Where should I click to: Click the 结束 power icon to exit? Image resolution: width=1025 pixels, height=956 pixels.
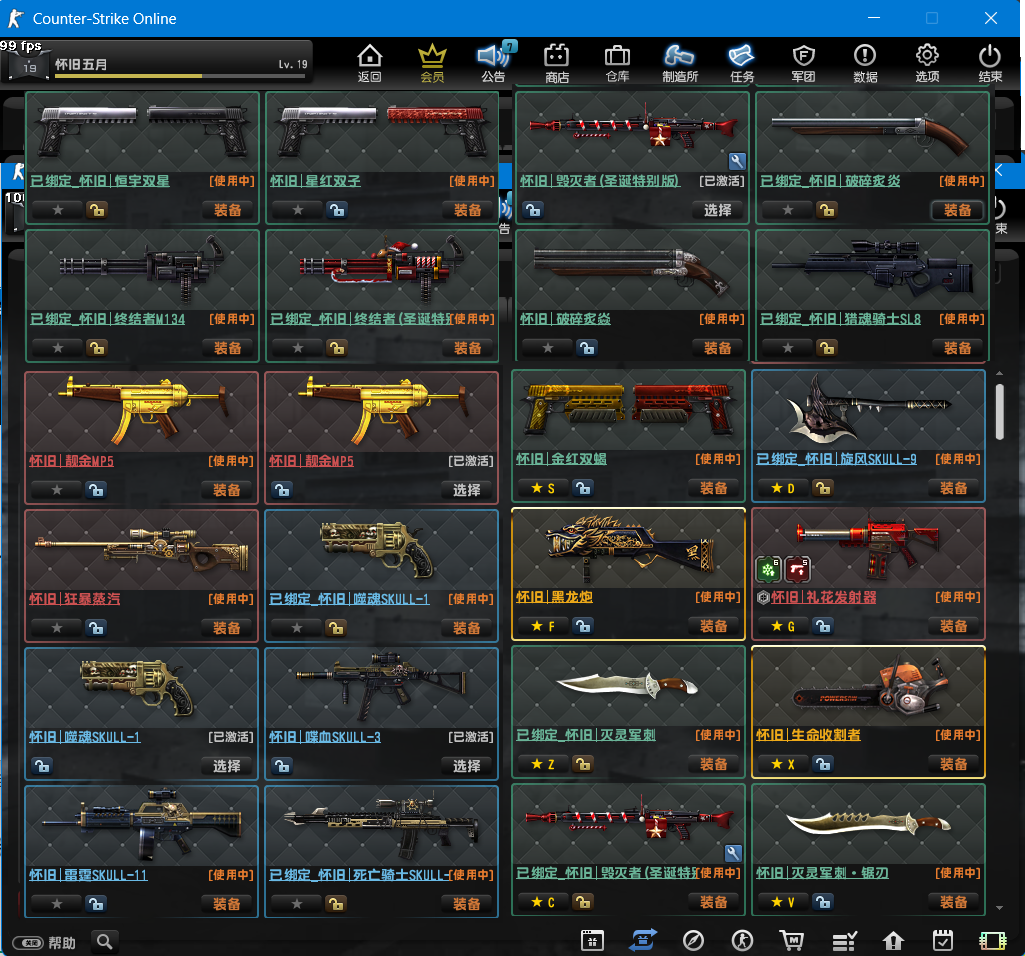click(990, 63)
